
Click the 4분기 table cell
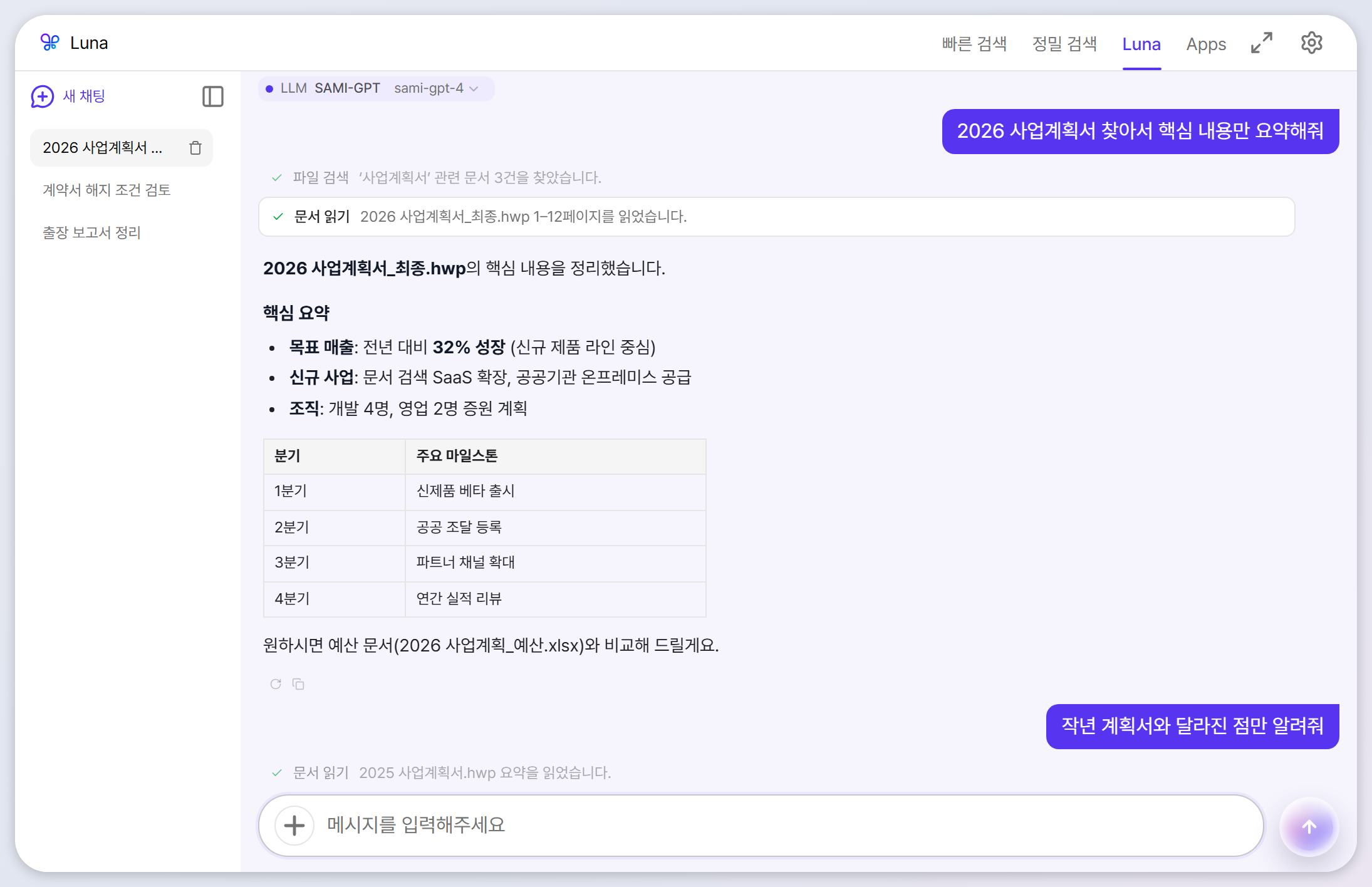pos(335,599)
